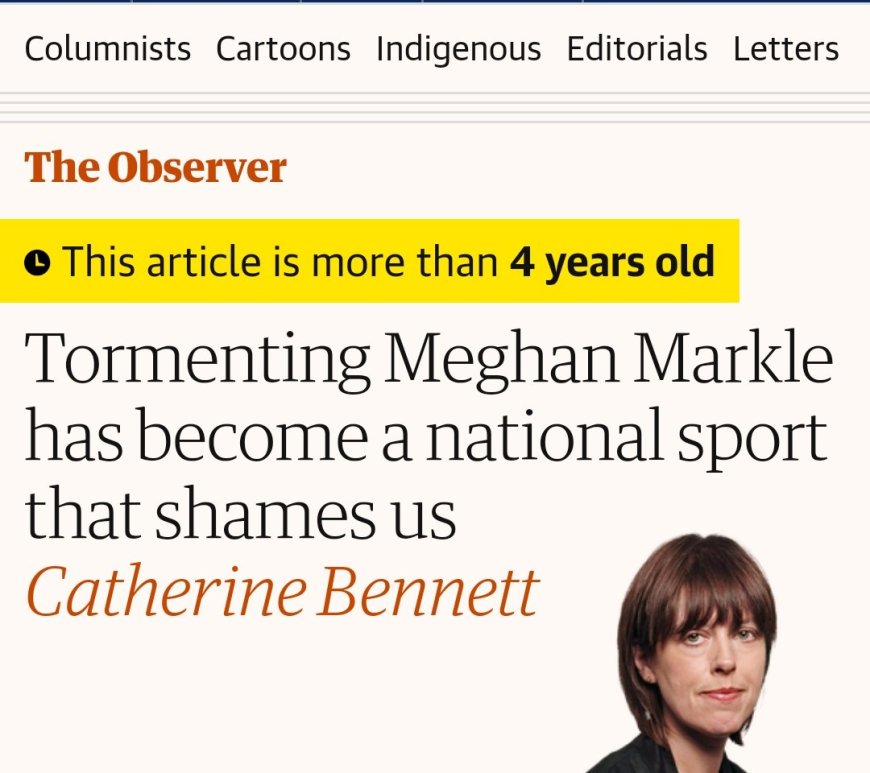Switch to the Cartoons section
The width and height of the screenshot is (870, 773).
click(283, 49)
